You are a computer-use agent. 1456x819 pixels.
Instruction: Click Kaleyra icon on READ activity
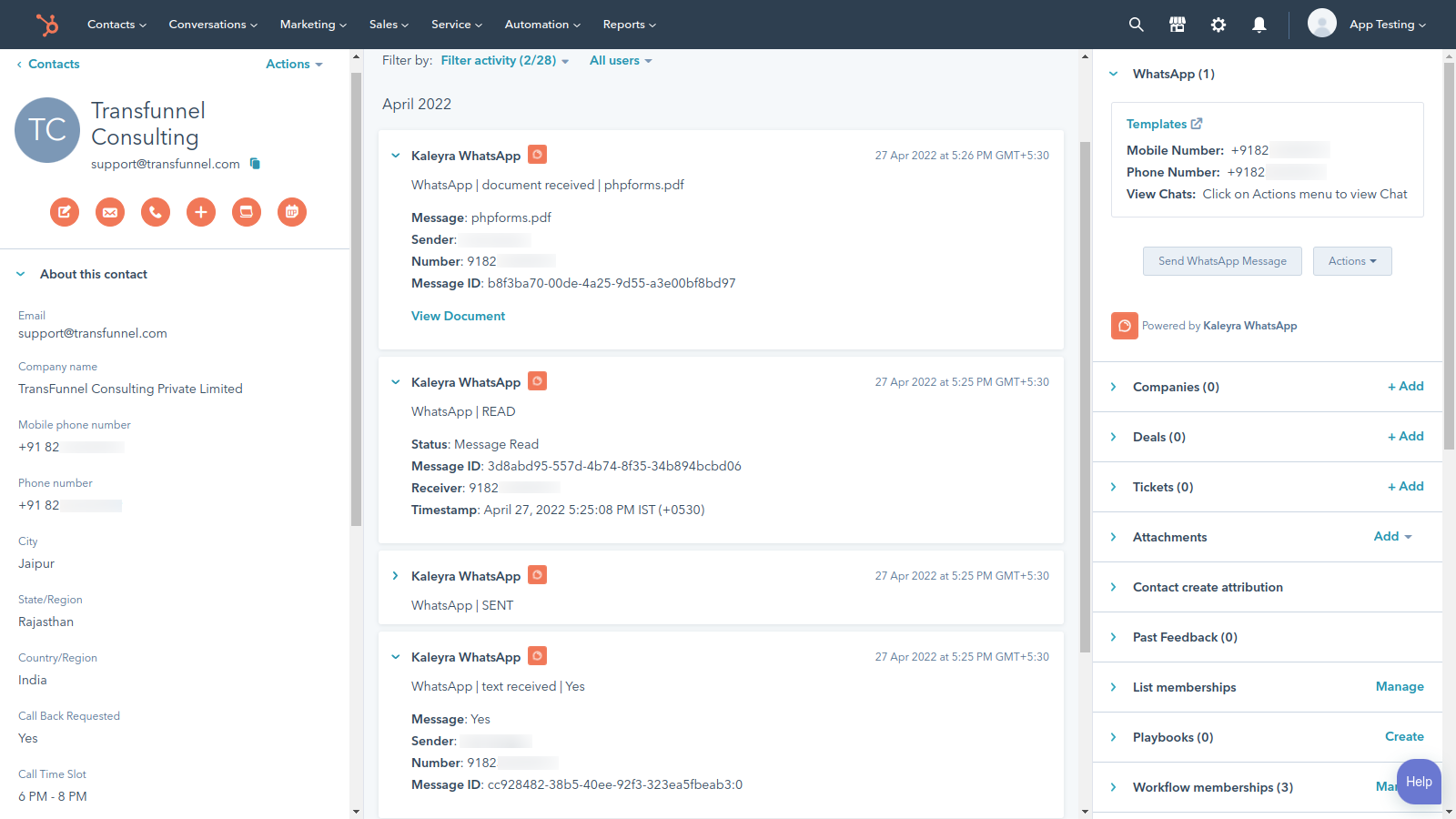coord(538,381)
